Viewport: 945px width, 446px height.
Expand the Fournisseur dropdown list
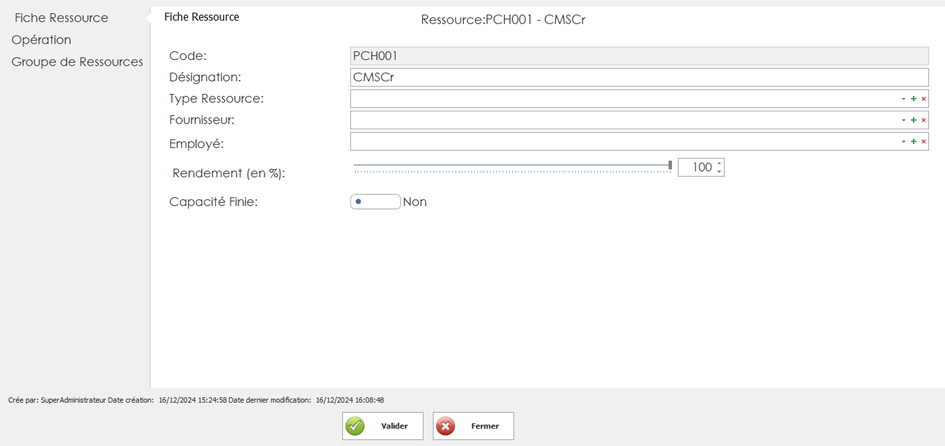pos(903,120)
